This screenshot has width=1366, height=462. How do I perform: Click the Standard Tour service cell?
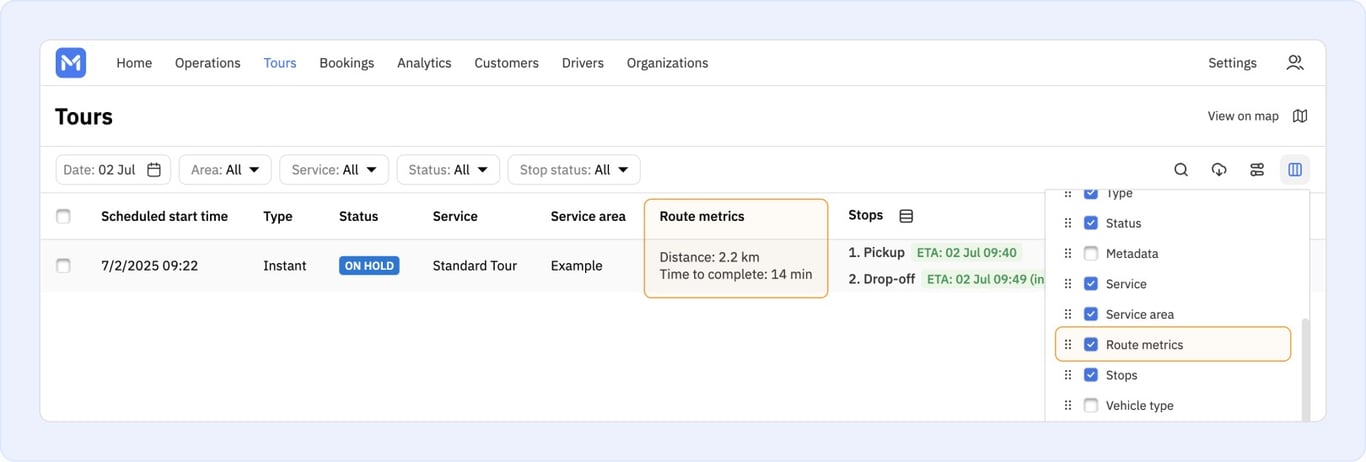tap(475, 266)
